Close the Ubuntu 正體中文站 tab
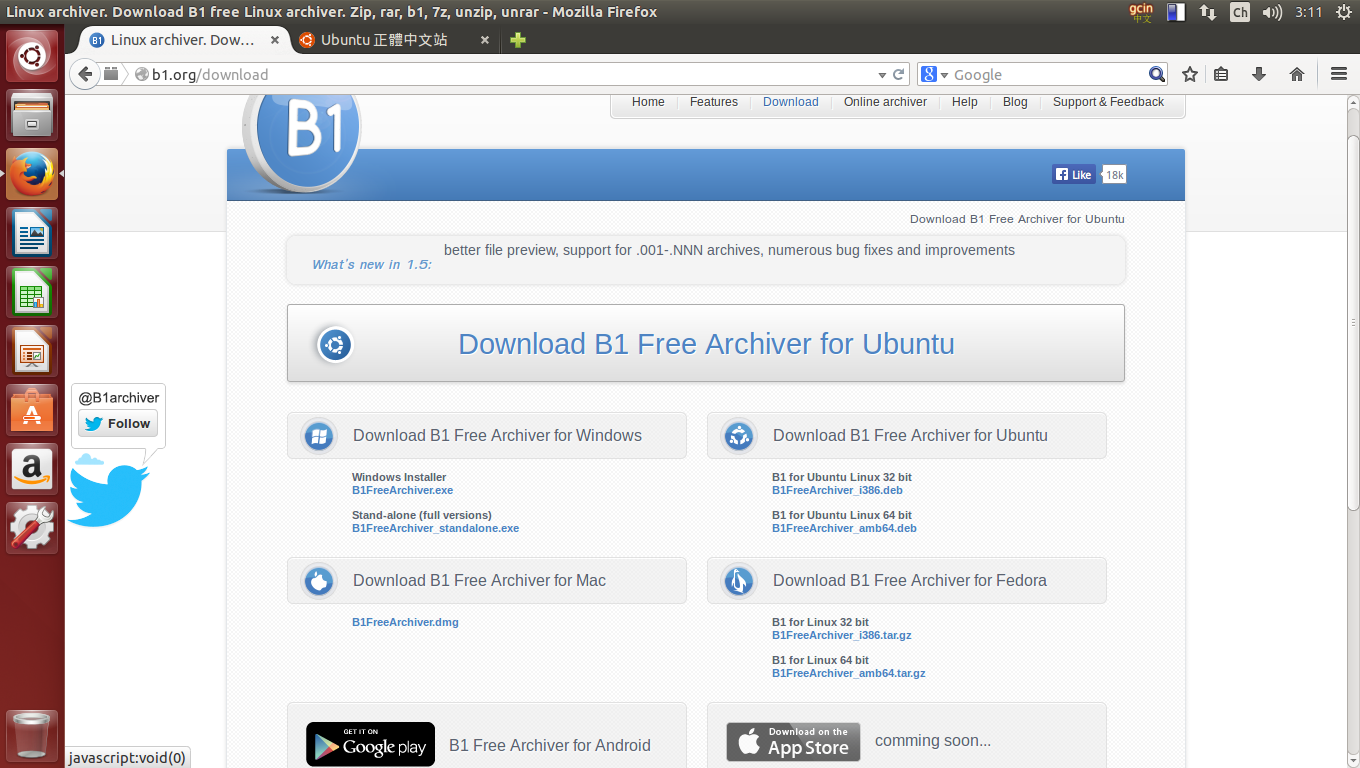 tap(485, 40)
